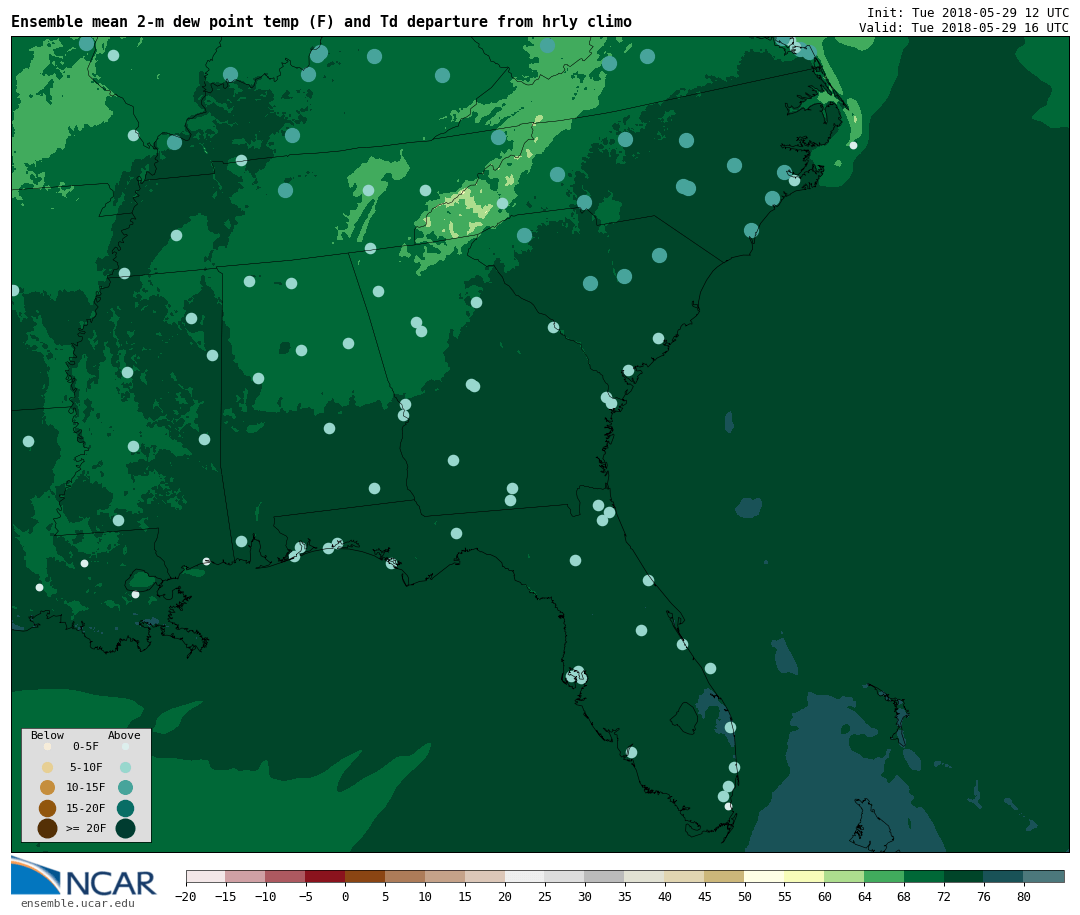
Task: Select the Init: Tue 2018-05-29 12 UTC text
Action: [968, 13]
